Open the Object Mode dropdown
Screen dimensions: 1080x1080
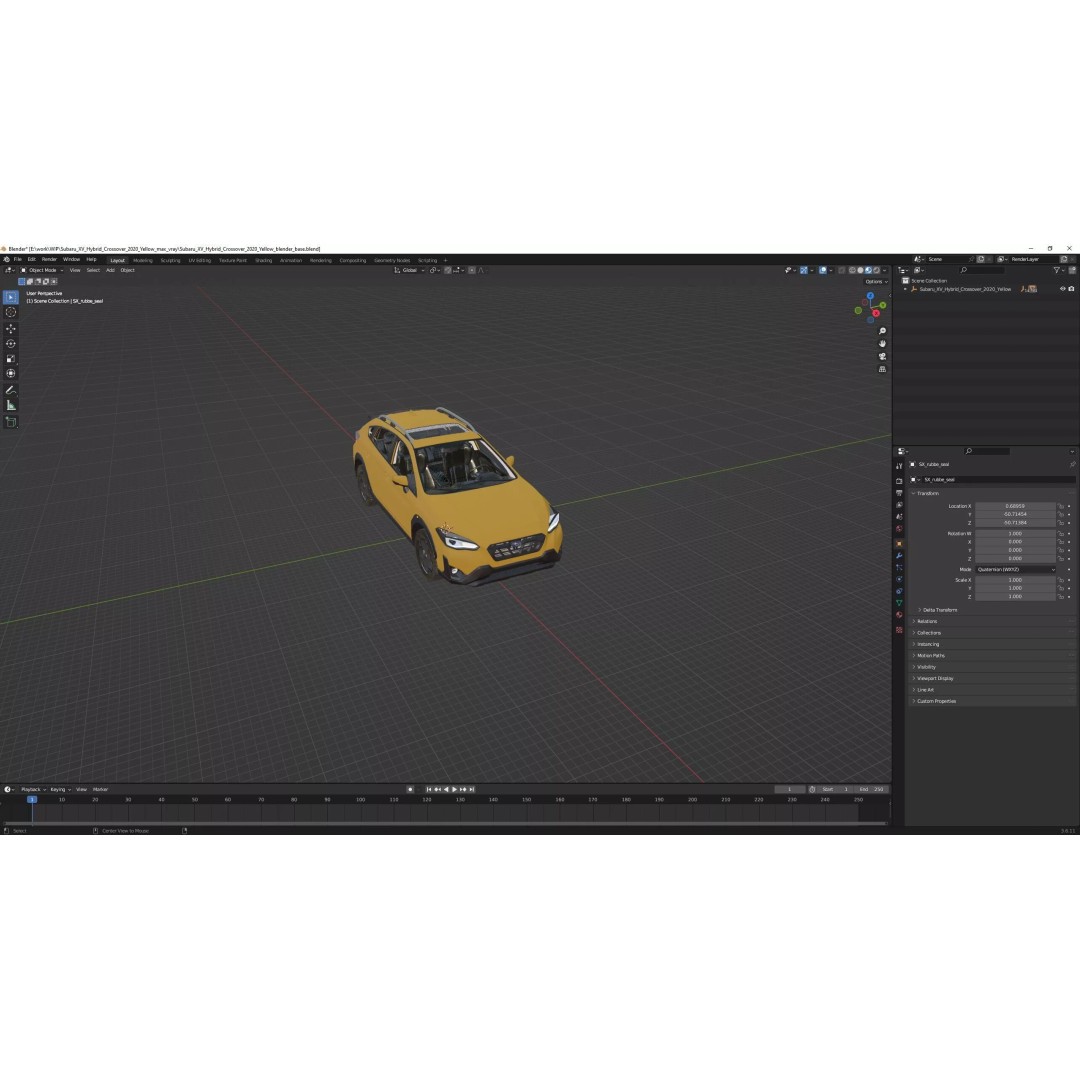coord(42,270)
